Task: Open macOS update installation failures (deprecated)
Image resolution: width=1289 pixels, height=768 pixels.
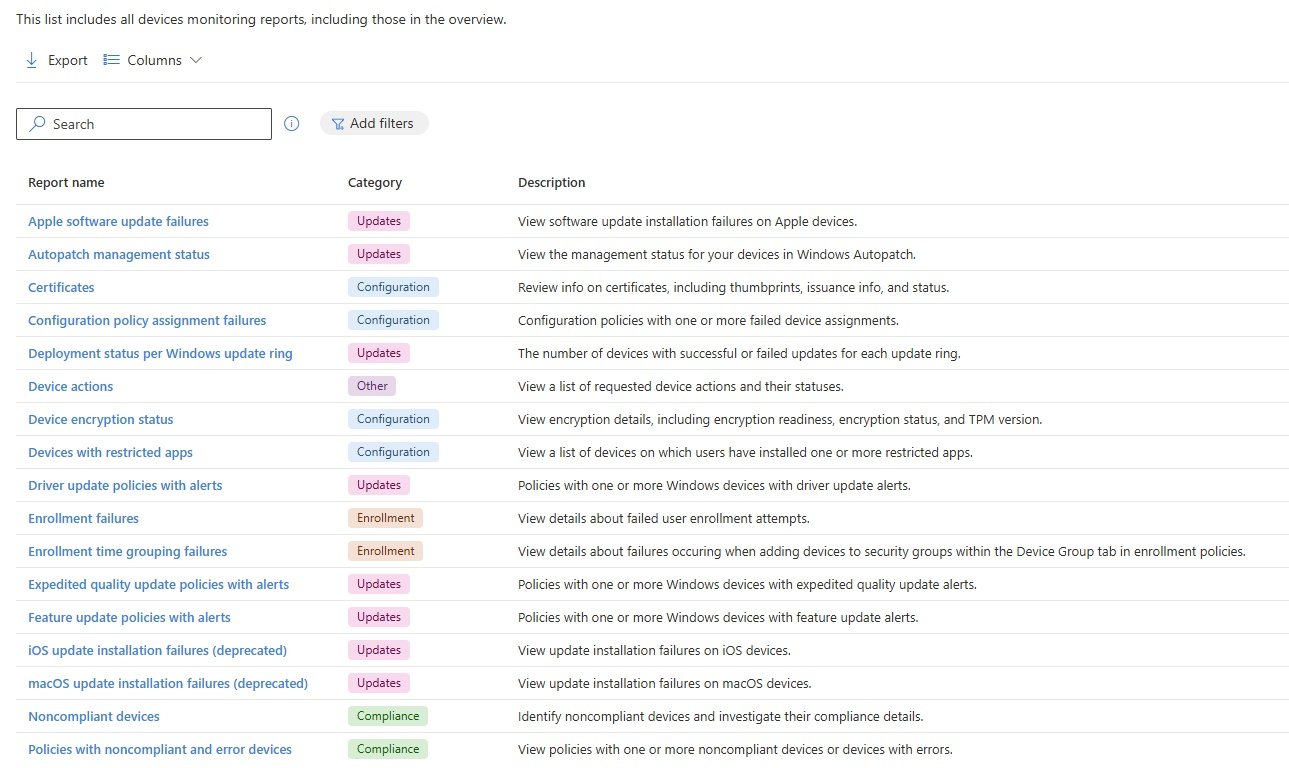Action: [x=168, y=683]
